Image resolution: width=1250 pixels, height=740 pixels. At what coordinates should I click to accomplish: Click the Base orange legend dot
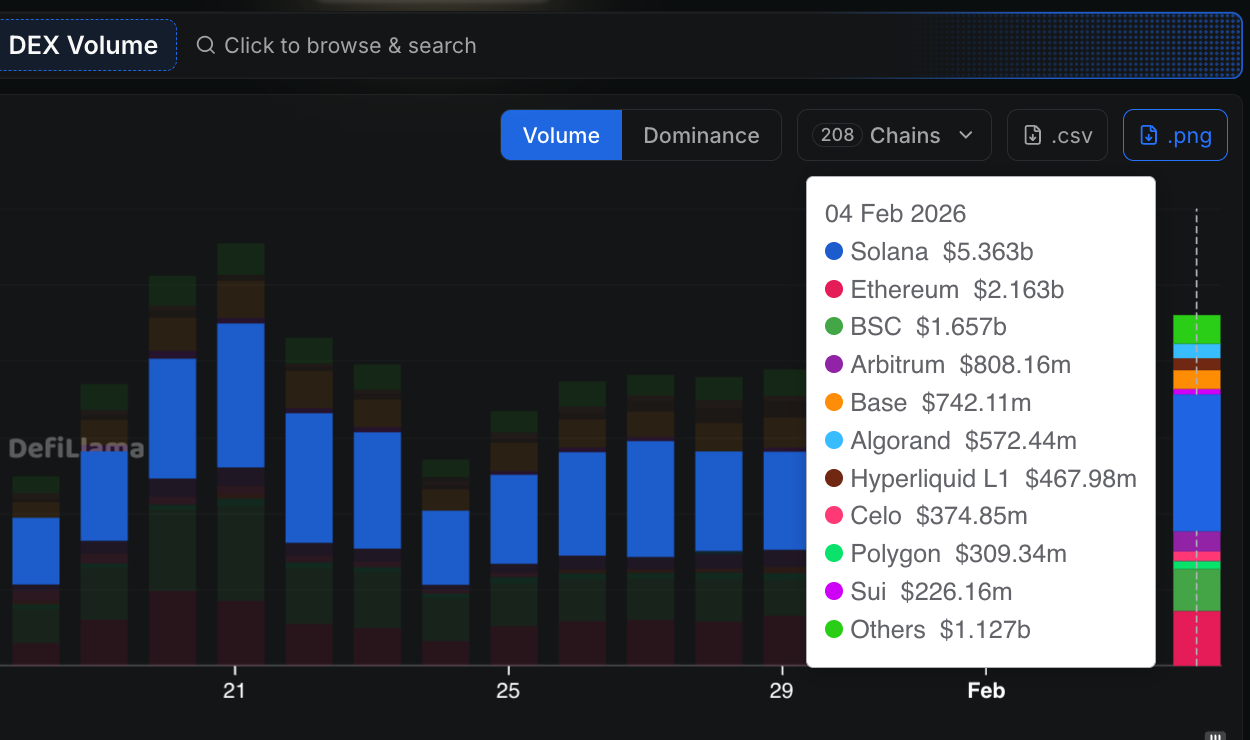tap(834, 403)
